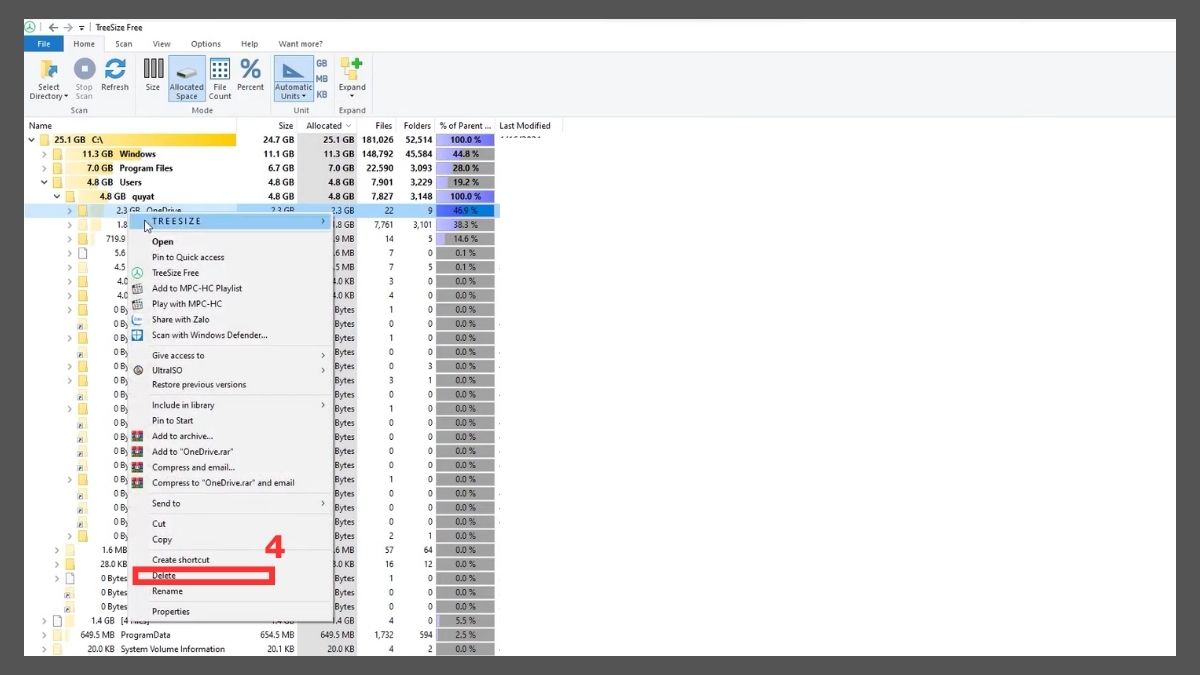This screenshot has width=1200, height=675.
Task: Choose Copy in the context menu
Action: [x=230, y=539]
